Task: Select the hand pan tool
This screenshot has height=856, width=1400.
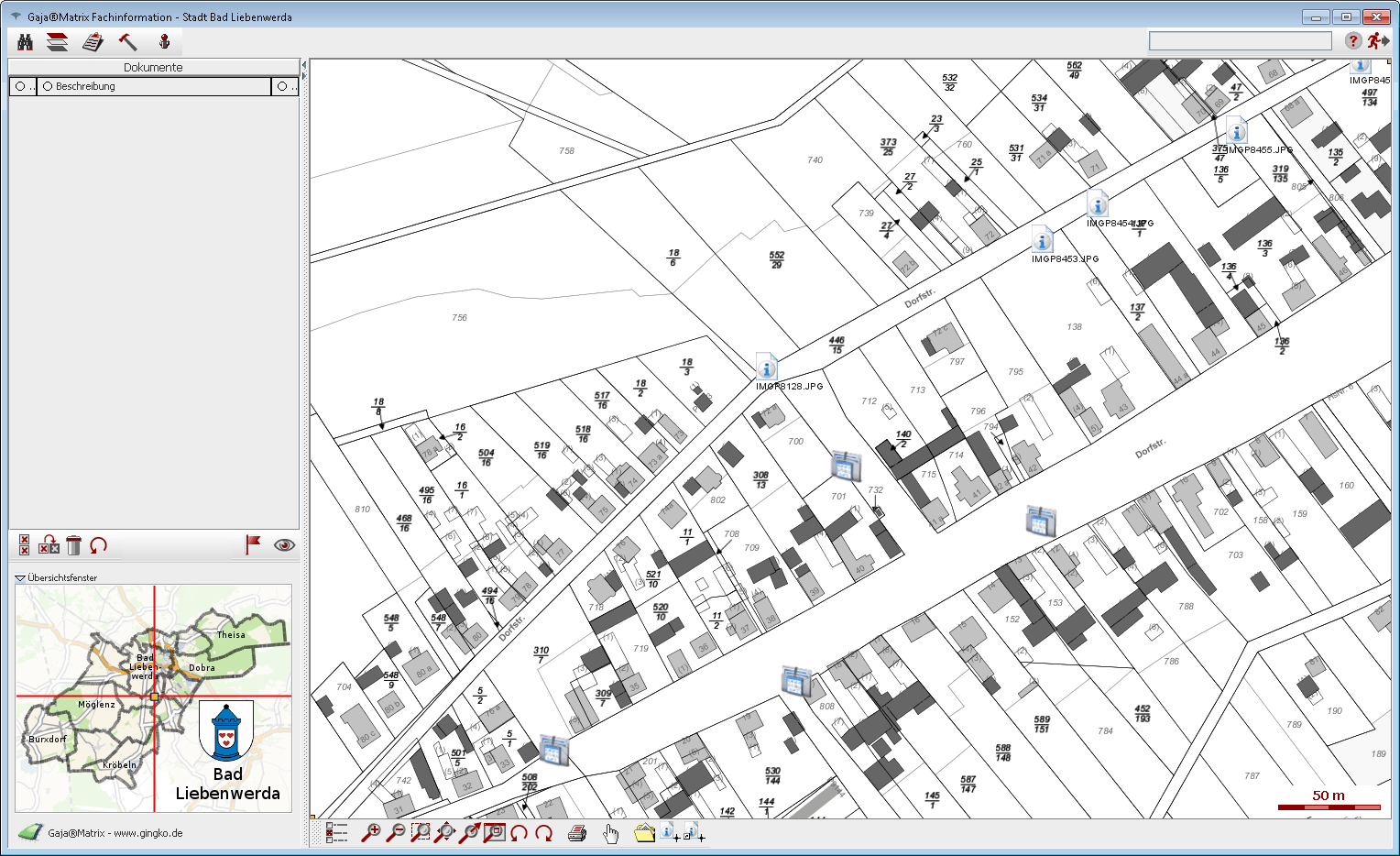Action: click(x=610, y=833)
